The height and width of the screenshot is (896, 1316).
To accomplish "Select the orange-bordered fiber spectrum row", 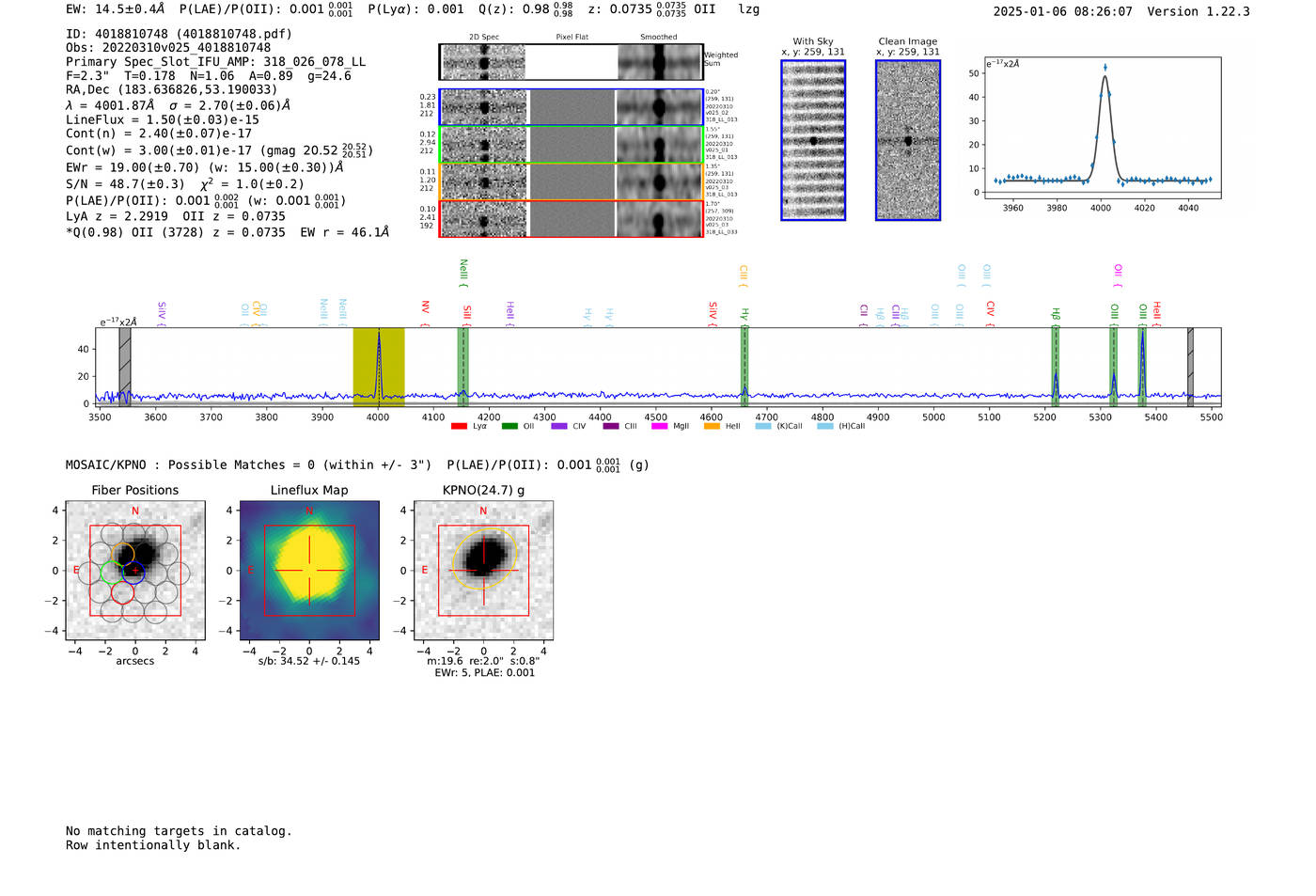I will [572, 181].
